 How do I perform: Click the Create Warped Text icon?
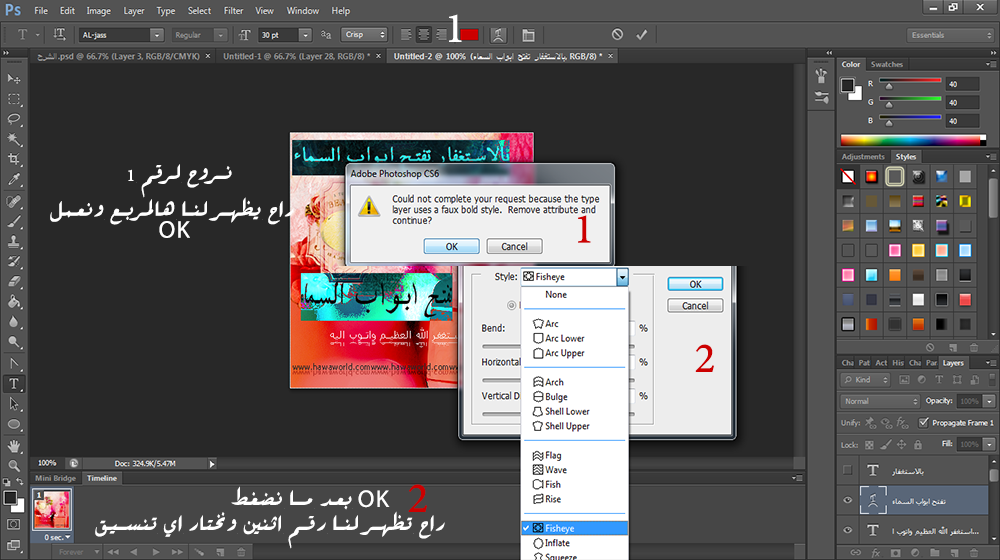tap(499, 34)
